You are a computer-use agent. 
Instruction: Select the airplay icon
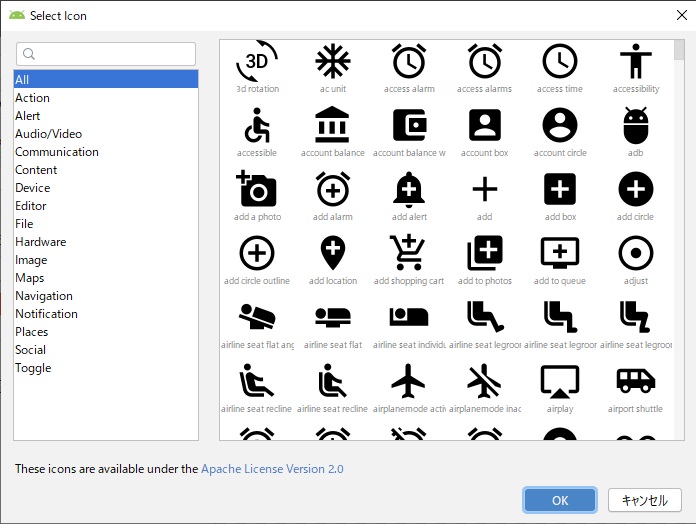560,382
